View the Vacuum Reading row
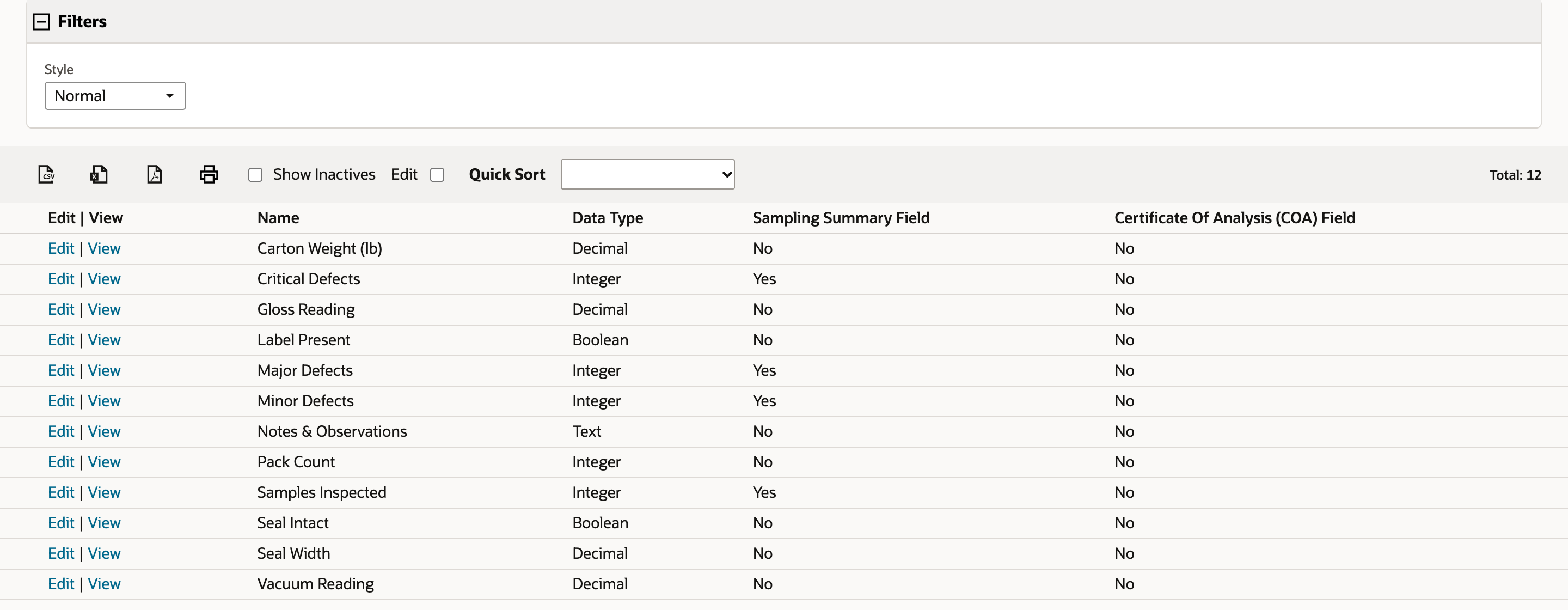The height and width of the screenshot is (610, 1568). (104, 583)
